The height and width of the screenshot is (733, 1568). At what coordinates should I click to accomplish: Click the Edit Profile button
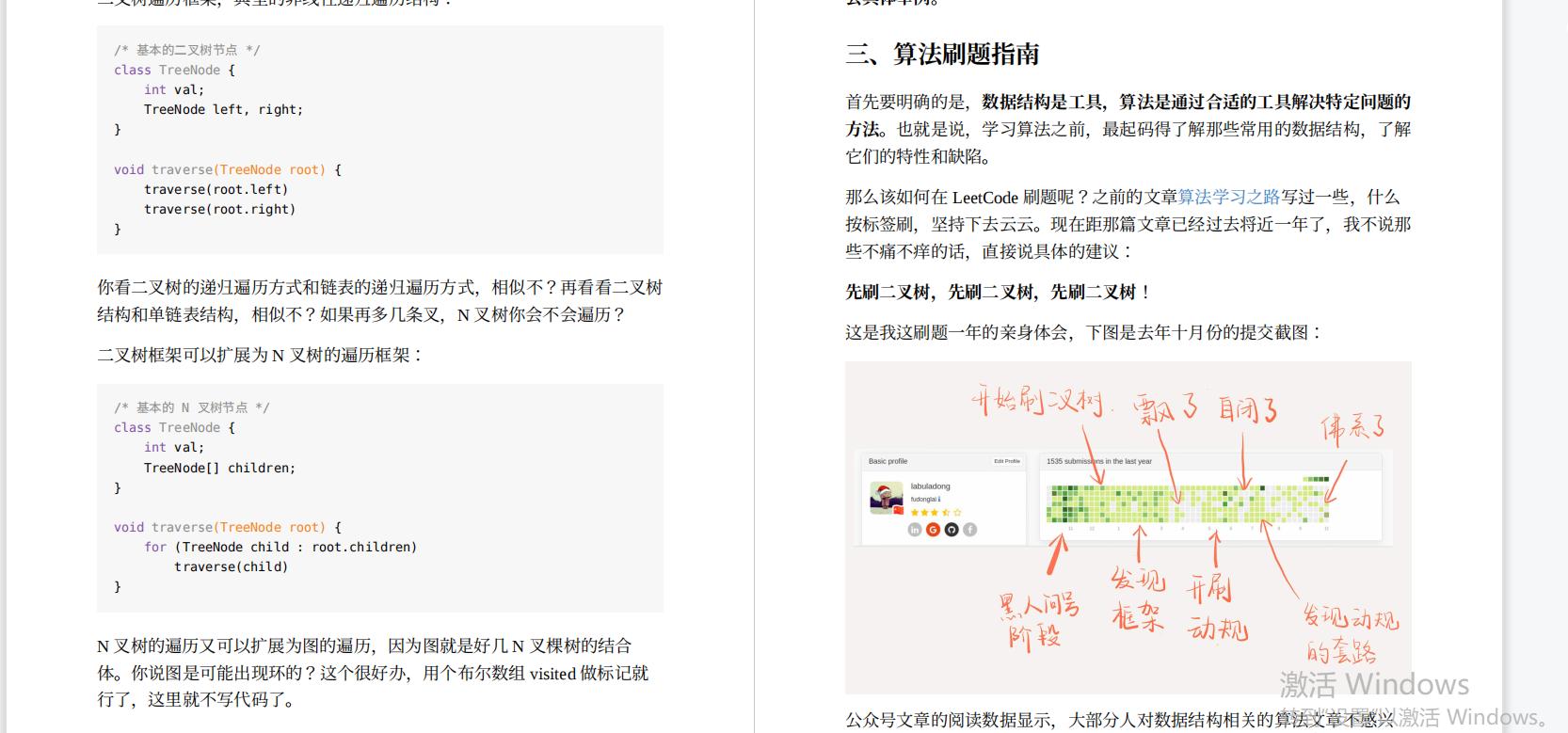(1006, 461)
